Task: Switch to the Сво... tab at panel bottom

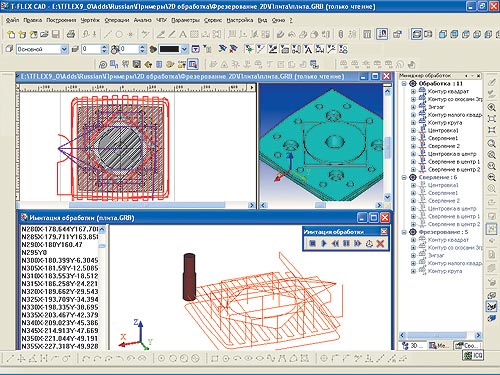Action: (467, 346)
